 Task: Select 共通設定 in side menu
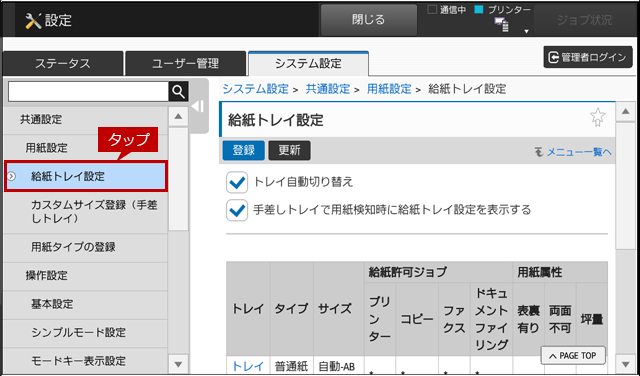click(x=85, y=120)
